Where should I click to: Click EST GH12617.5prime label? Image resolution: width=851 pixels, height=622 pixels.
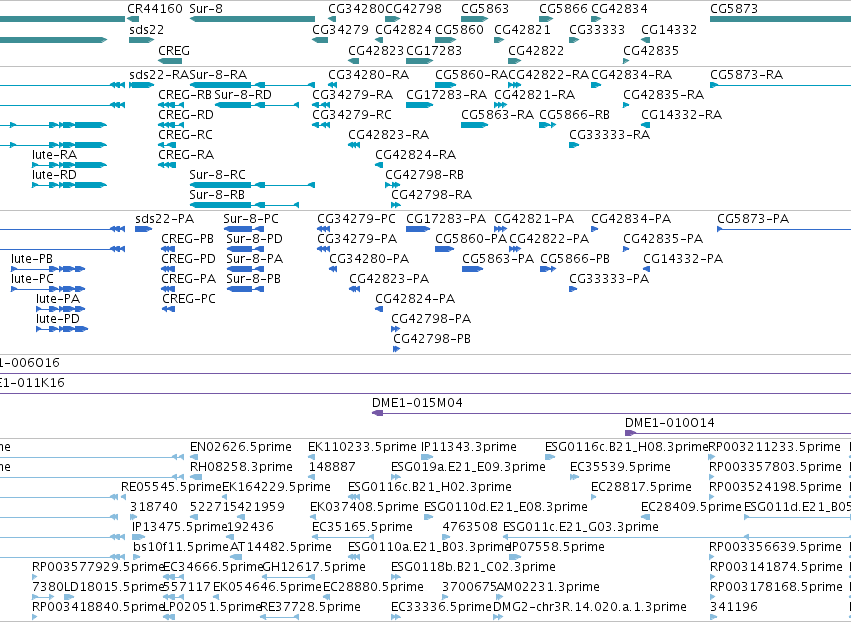click(314, 567)
